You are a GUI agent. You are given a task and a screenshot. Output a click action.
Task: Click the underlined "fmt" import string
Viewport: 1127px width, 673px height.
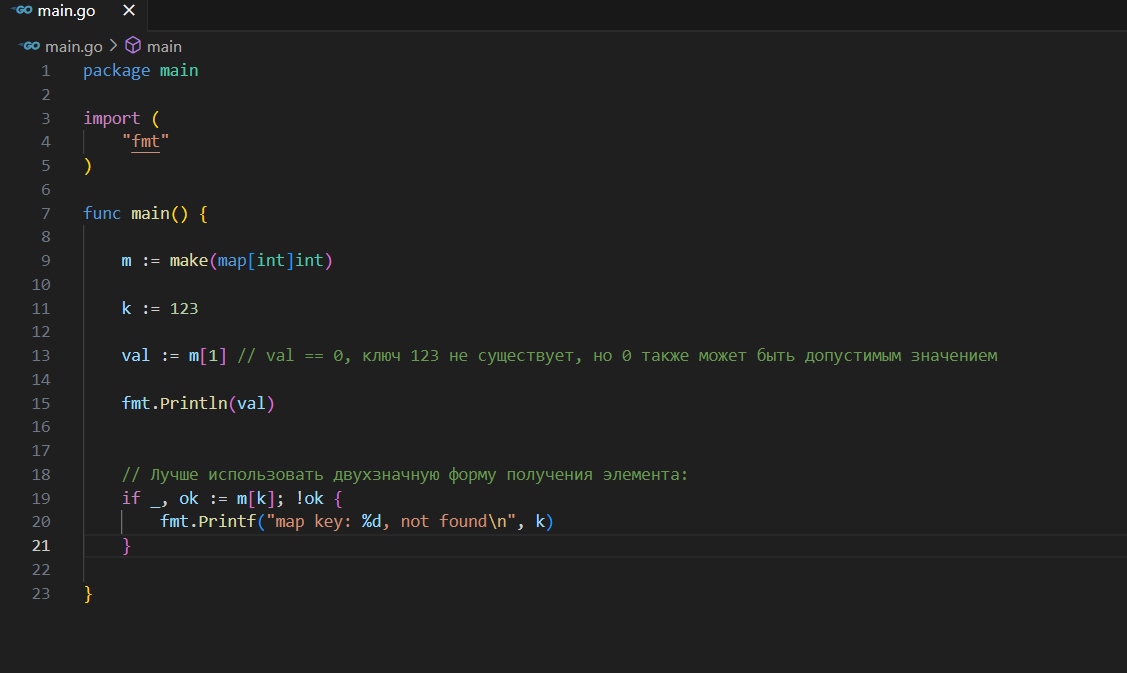[145, 142]
